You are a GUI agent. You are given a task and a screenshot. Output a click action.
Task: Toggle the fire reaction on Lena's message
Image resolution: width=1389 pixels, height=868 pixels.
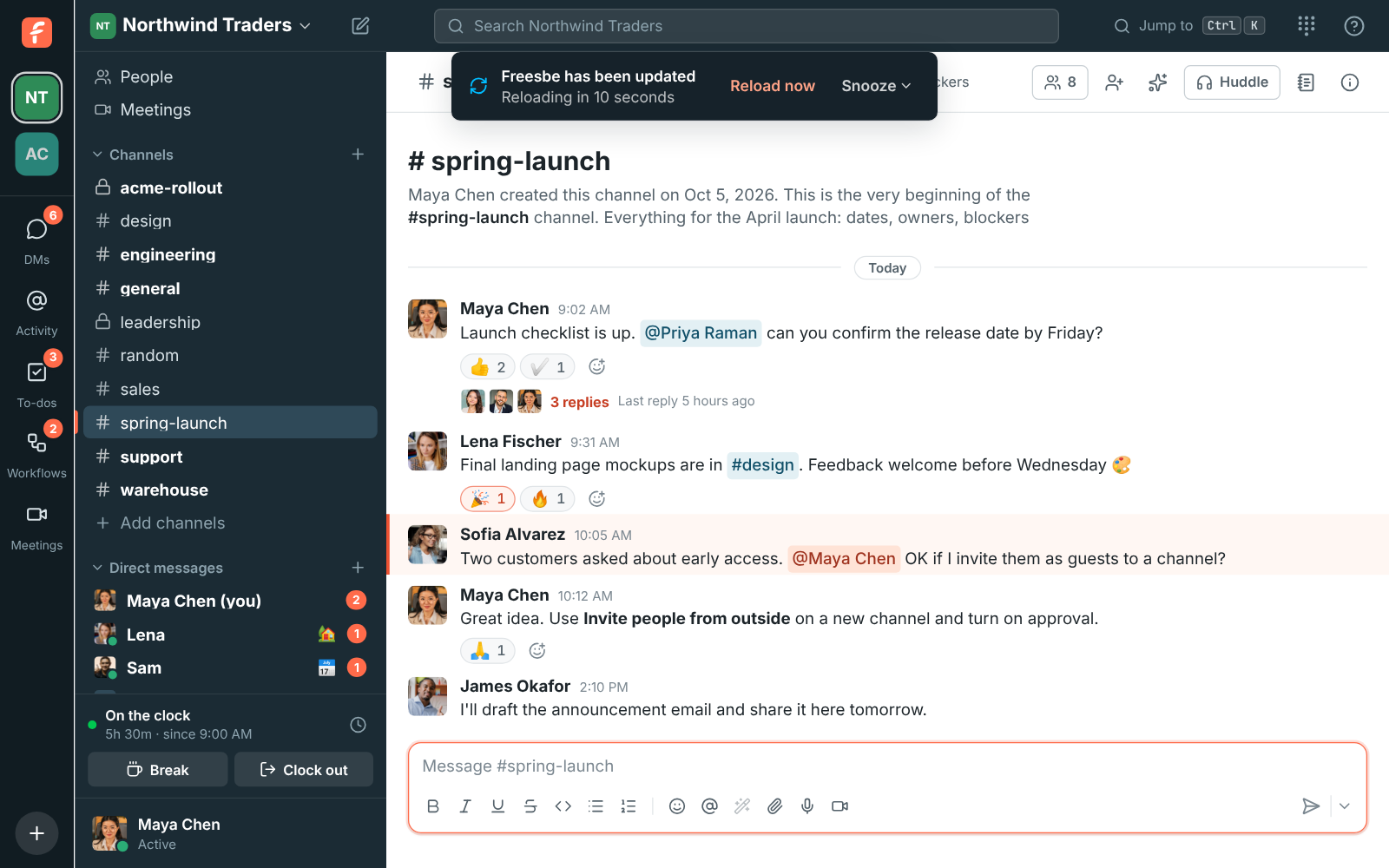[x=548, y=499]
